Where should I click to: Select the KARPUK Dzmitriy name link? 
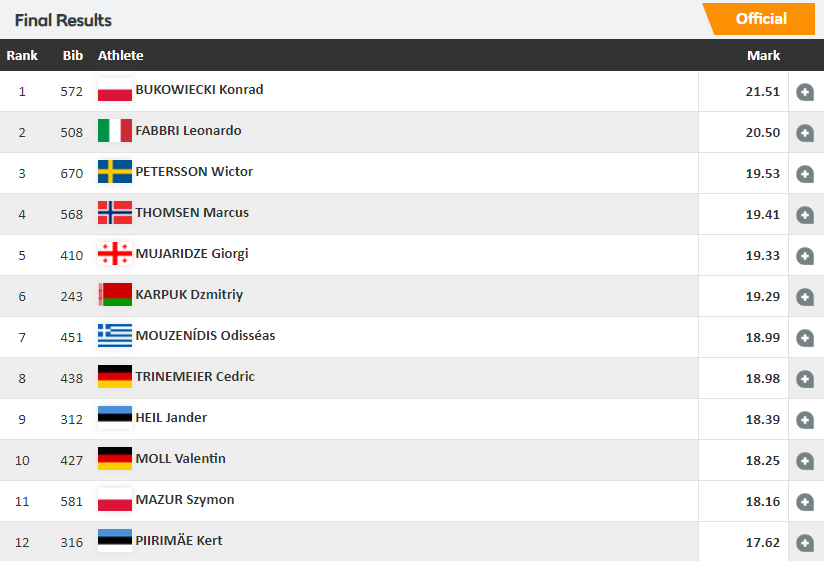point(189,295)
